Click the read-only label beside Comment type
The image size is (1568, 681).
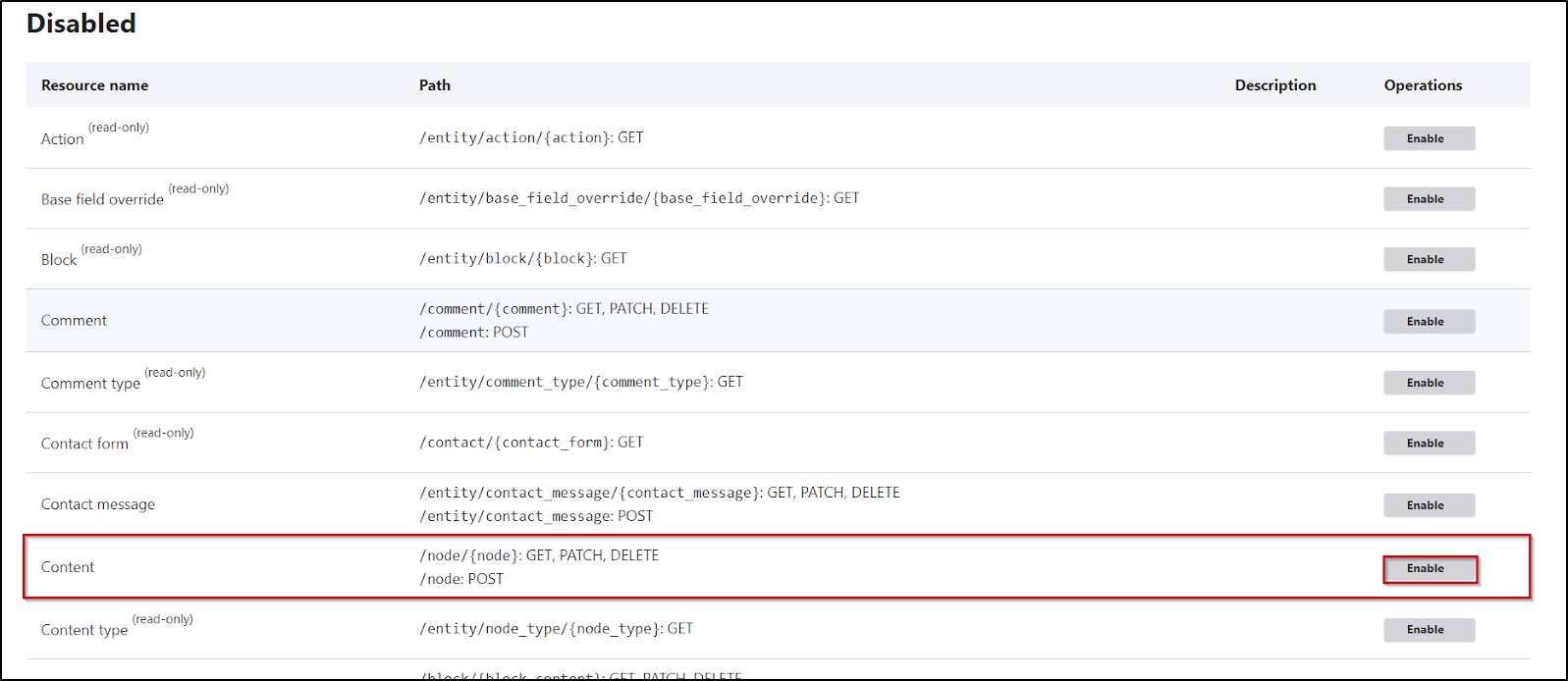coord(175,373)
